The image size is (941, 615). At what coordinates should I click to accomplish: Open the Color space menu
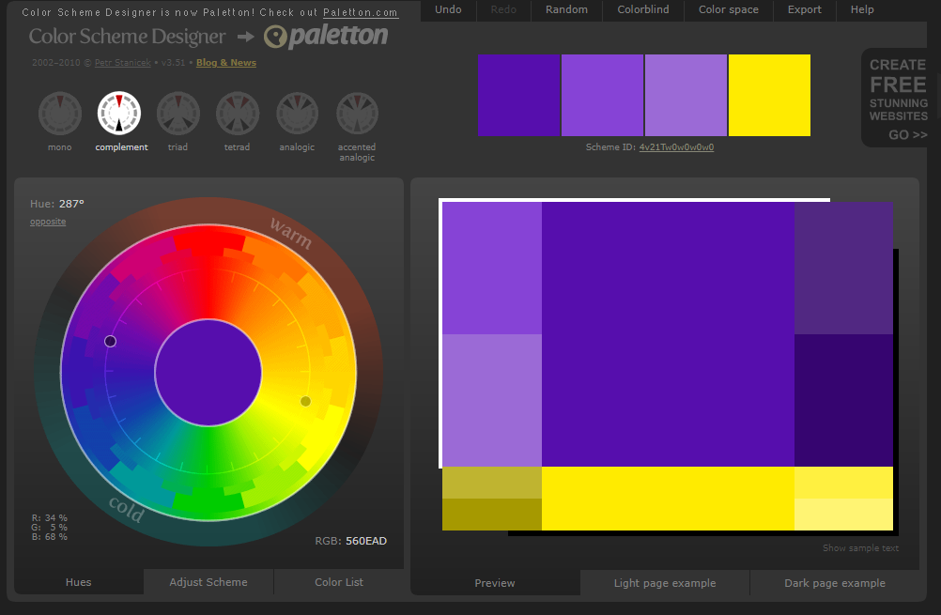(728, 10)
